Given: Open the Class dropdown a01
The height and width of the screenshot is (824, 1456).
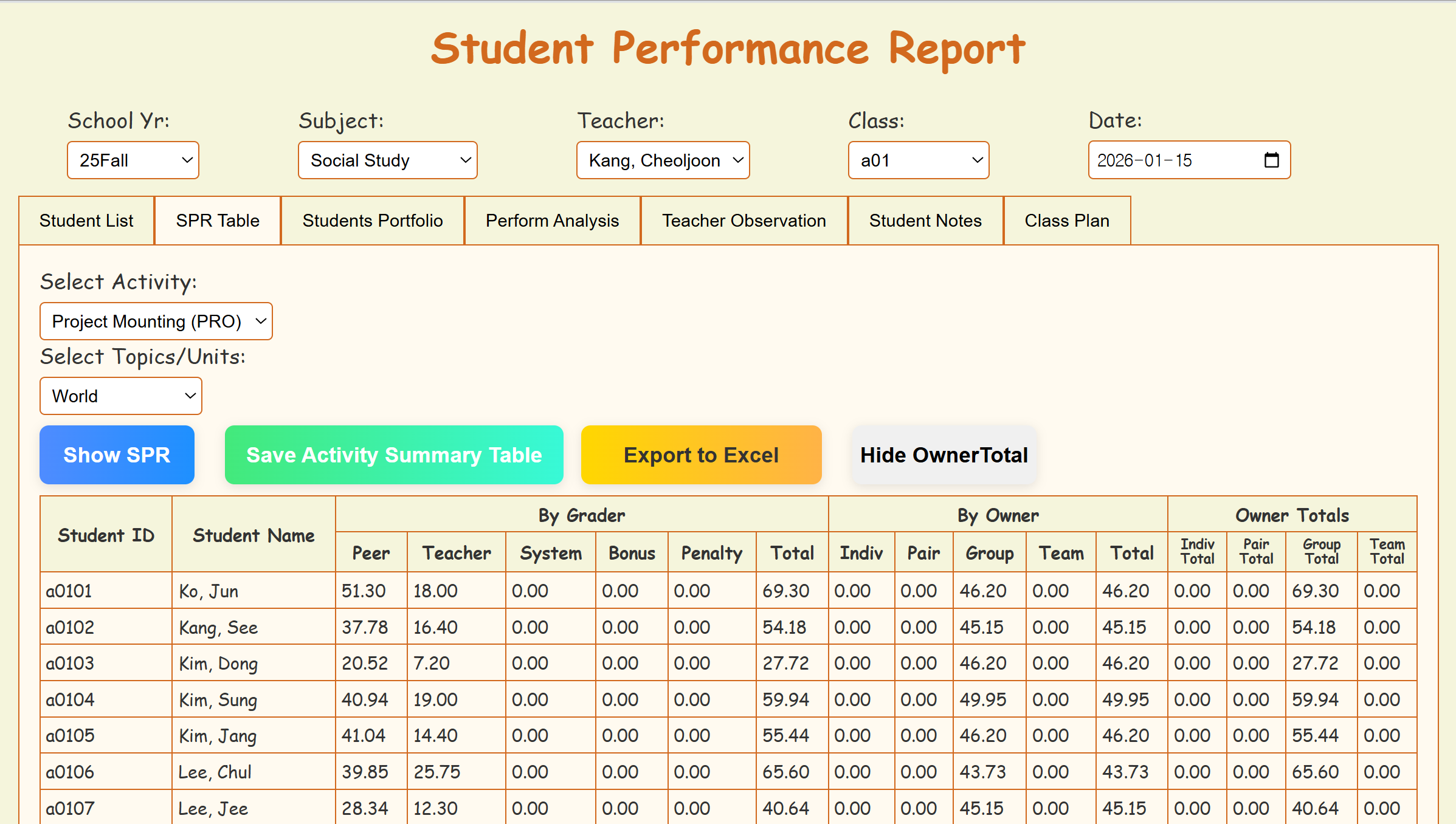Looking at the screenshot, I should coord(918,160).
